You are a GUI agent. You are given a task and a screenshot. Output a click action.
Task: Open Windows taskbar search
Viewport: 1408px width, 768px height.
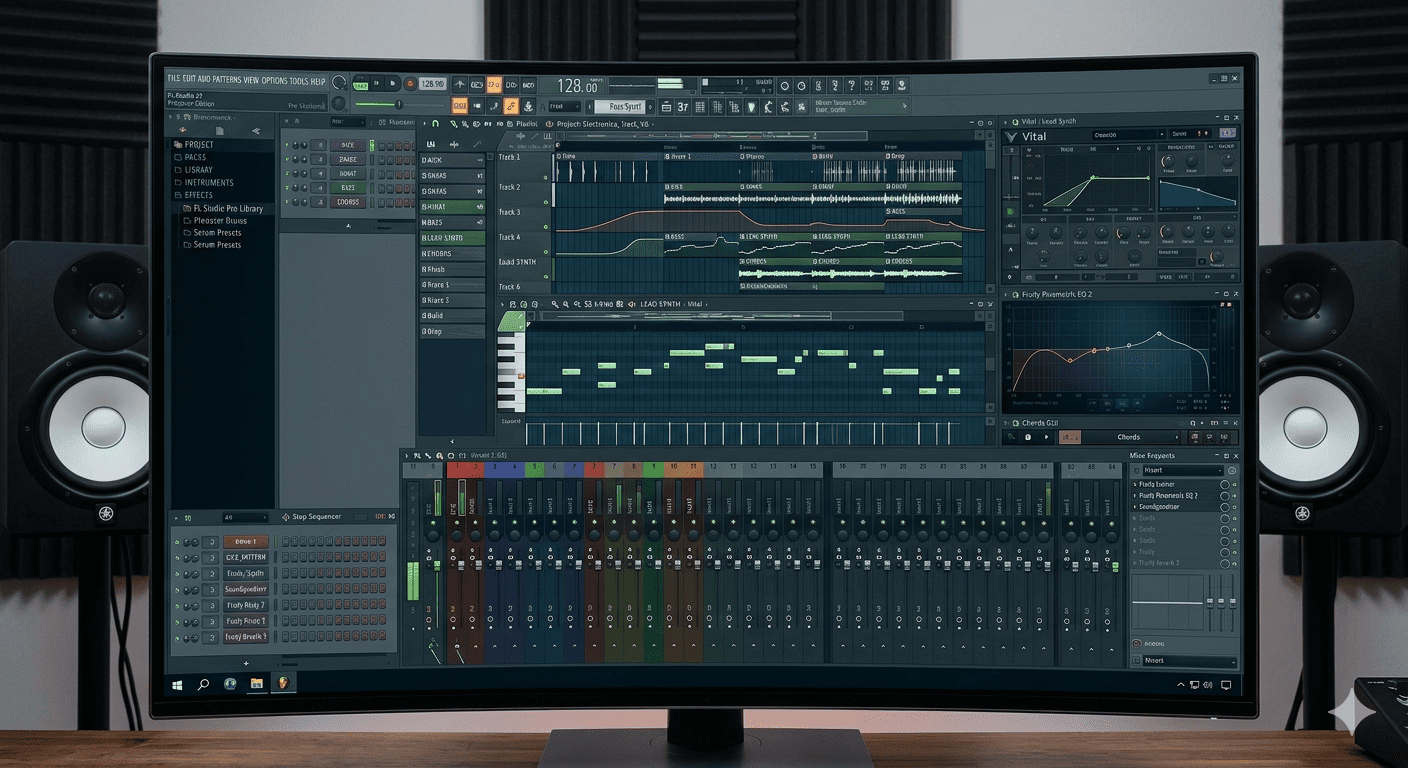tap(204, 684)
